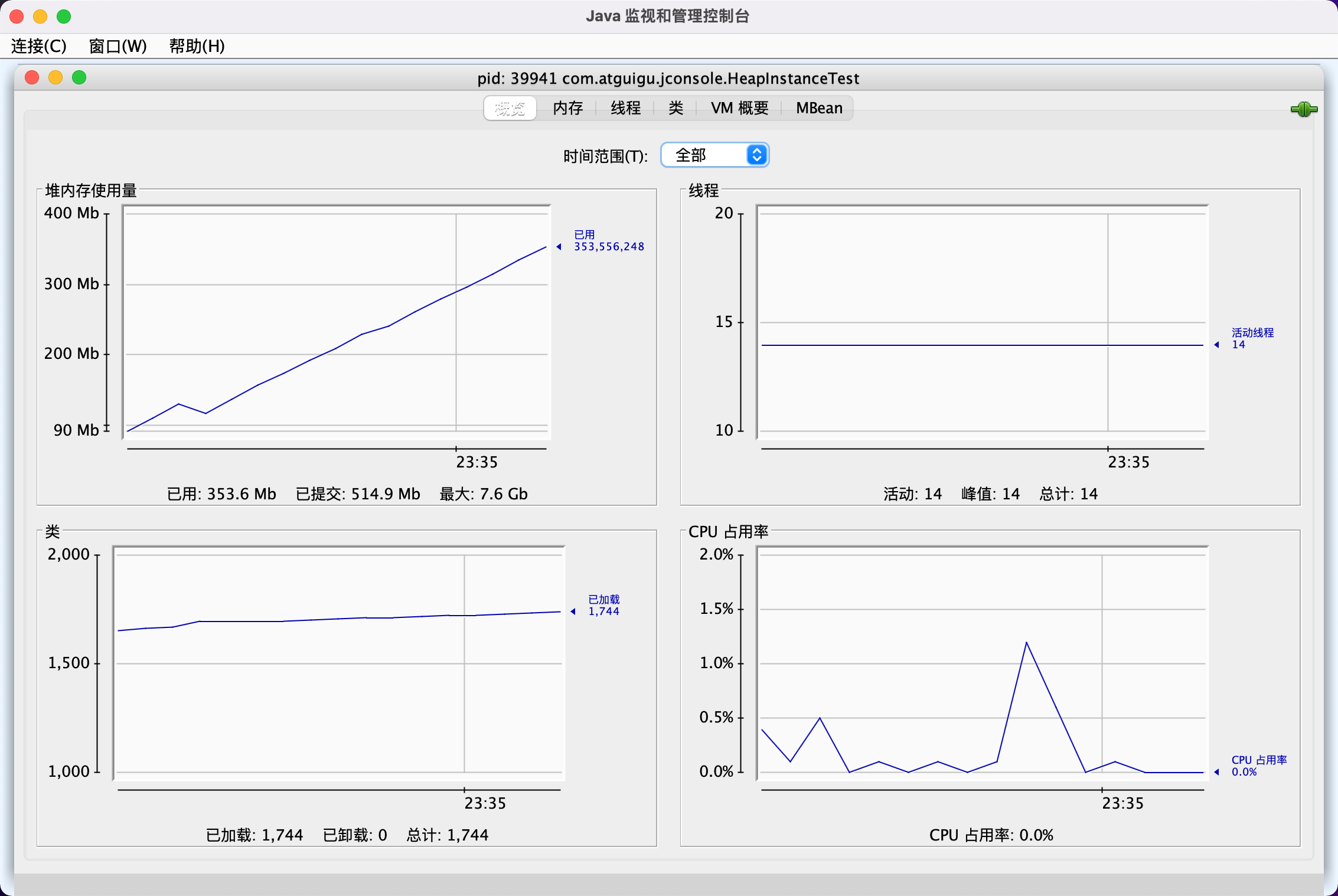Click the CPU 占用率 panel title
This screenshot has width=1338, height=896.
coord(729,532)
